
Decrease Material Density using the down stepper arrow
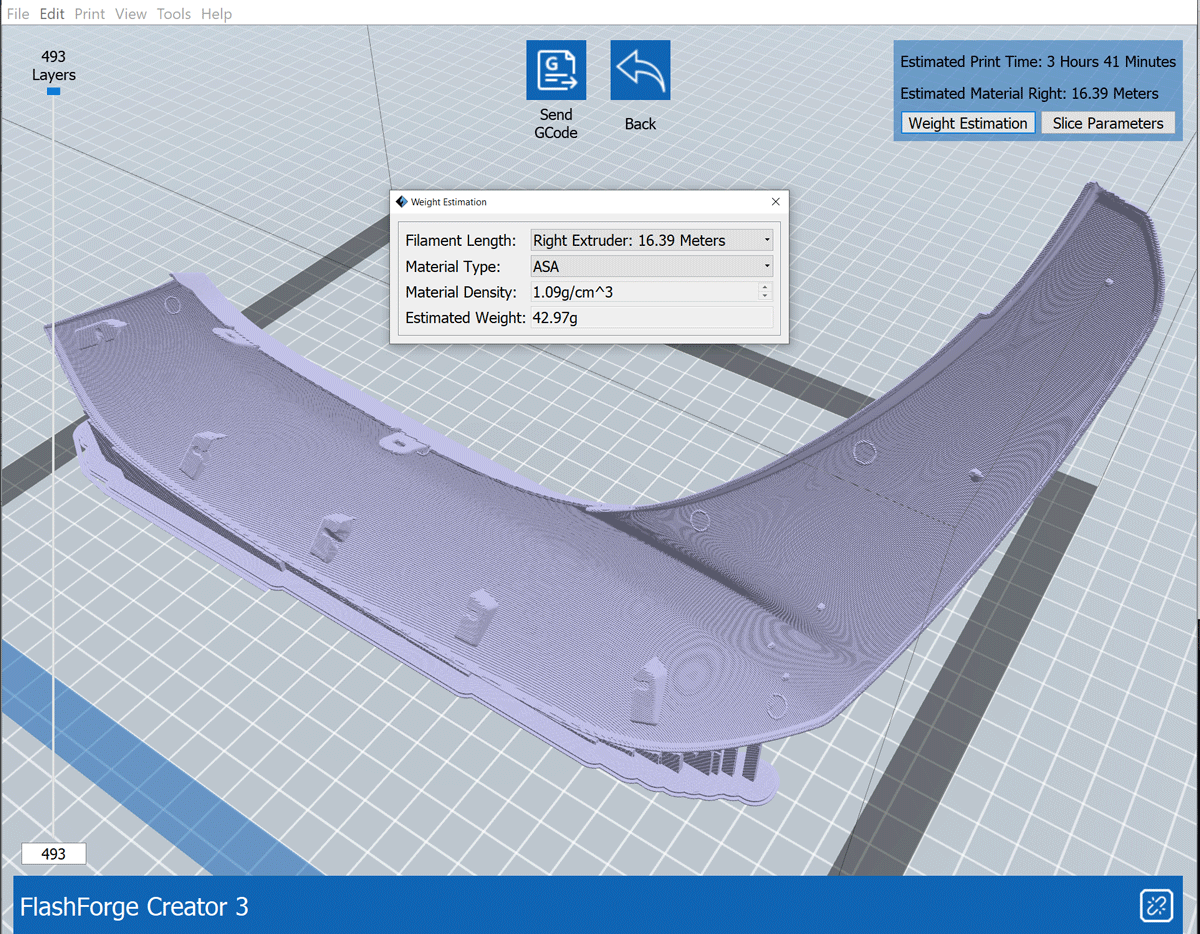click(767, 296)
